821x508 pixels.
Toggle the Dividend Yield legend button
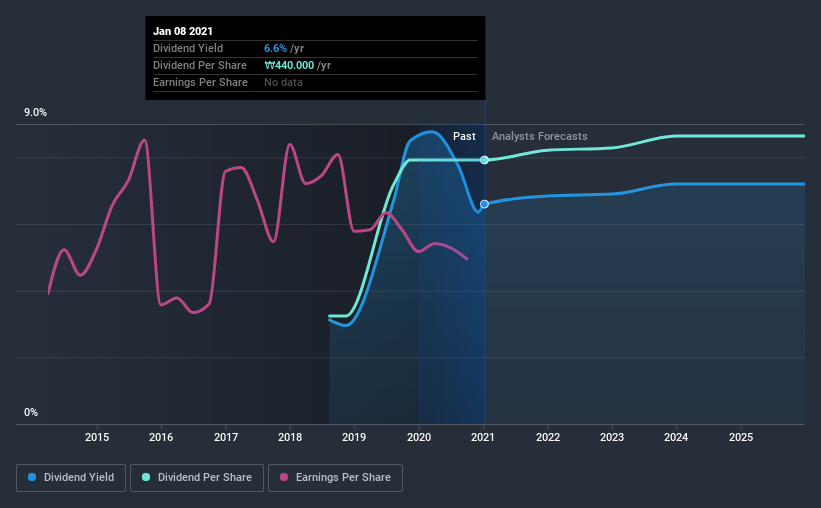pyautogui.click(x=71, y=478)
